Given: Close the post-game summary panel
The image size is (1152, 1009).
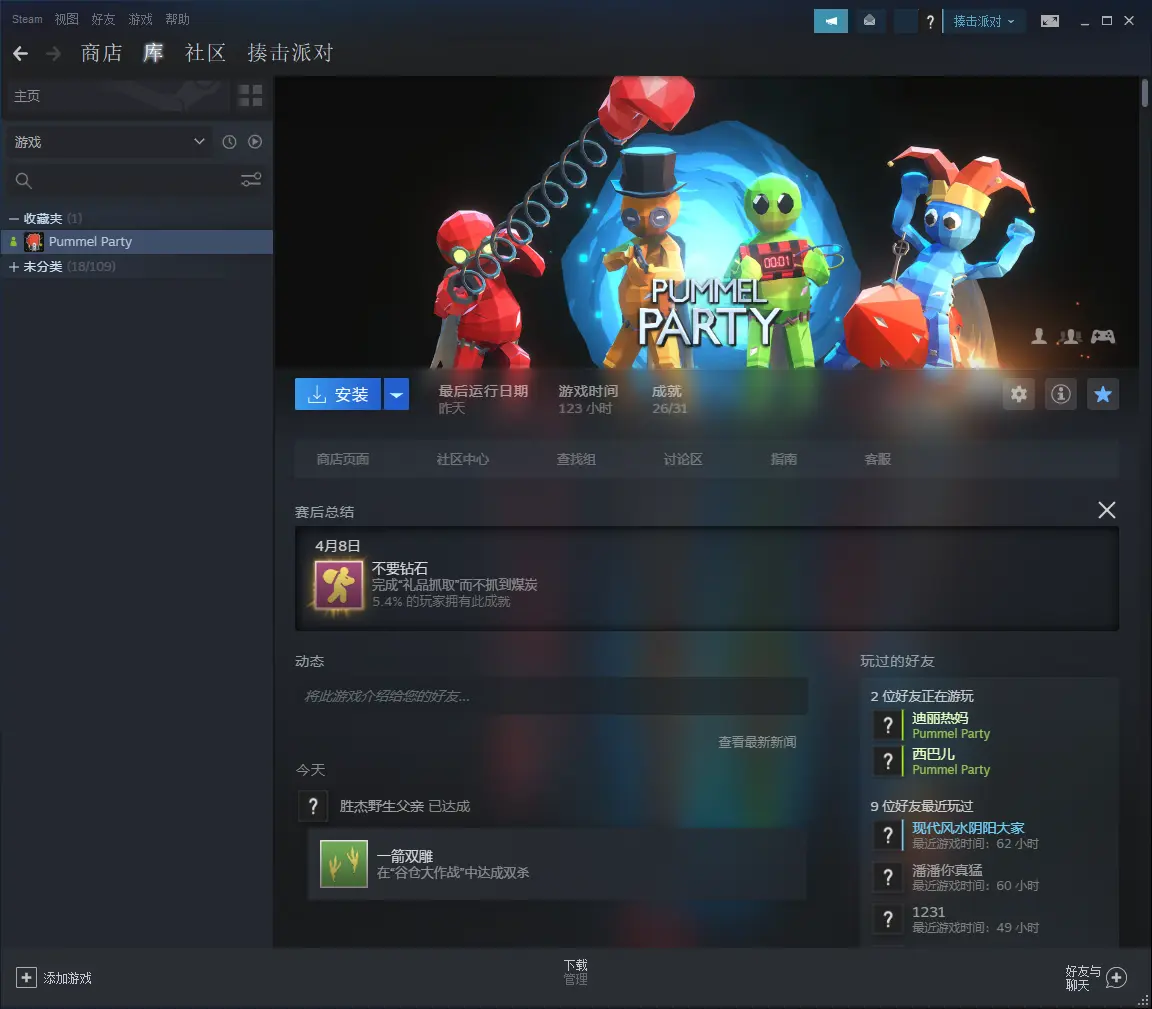Looking at the screenshot, I should (1106, 510).
